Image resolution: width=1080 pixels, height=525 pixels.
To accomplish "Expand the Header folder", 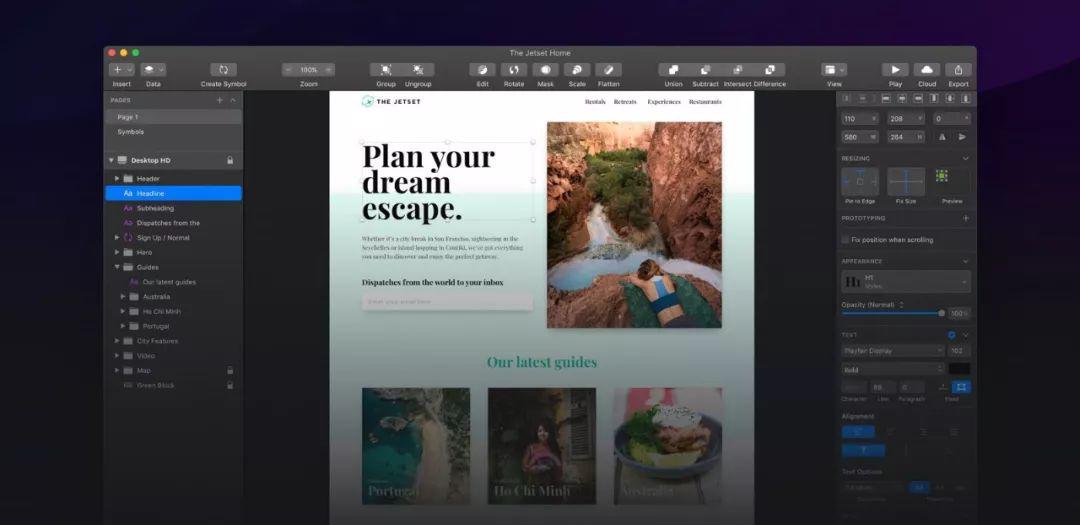I will 117,178.
